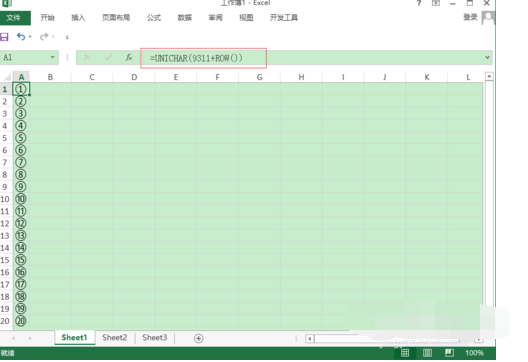528x362 pixels.
Task: Open the Undo history dropdown arrow
Action: (30, 37)
